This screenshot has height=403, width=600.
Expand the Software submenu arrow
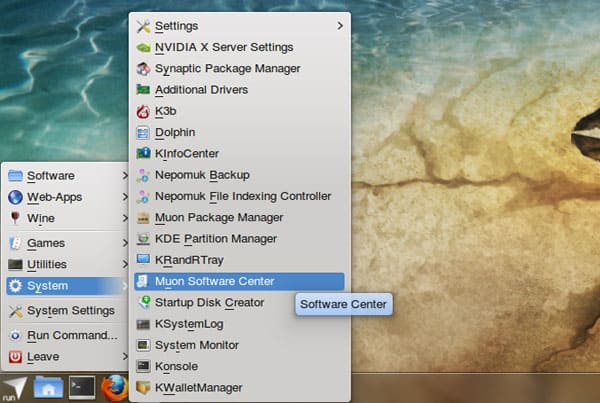[x=125, y=176]
